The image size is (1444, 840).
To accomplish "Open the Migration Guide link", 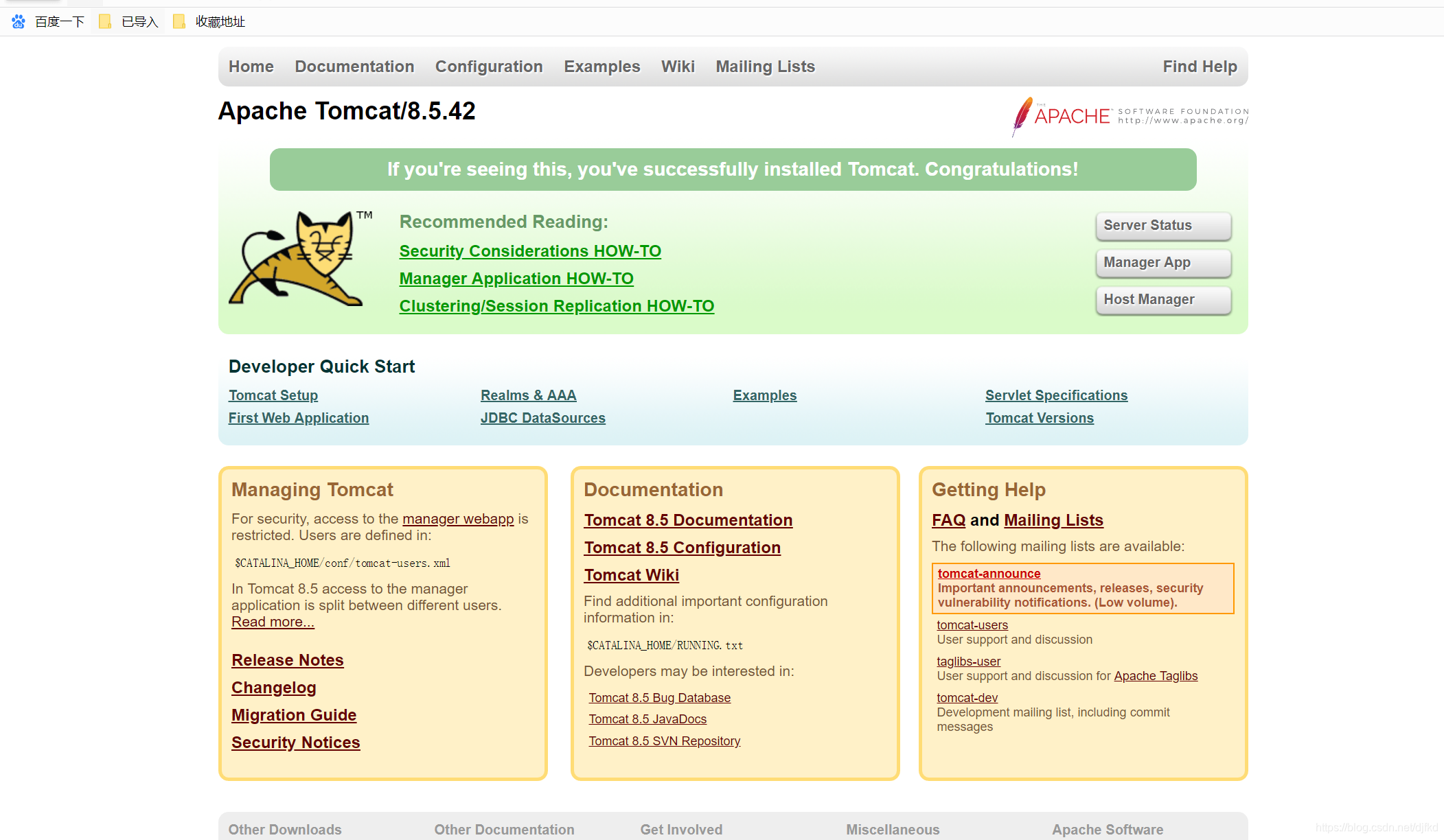I will (x=294, y=715).
